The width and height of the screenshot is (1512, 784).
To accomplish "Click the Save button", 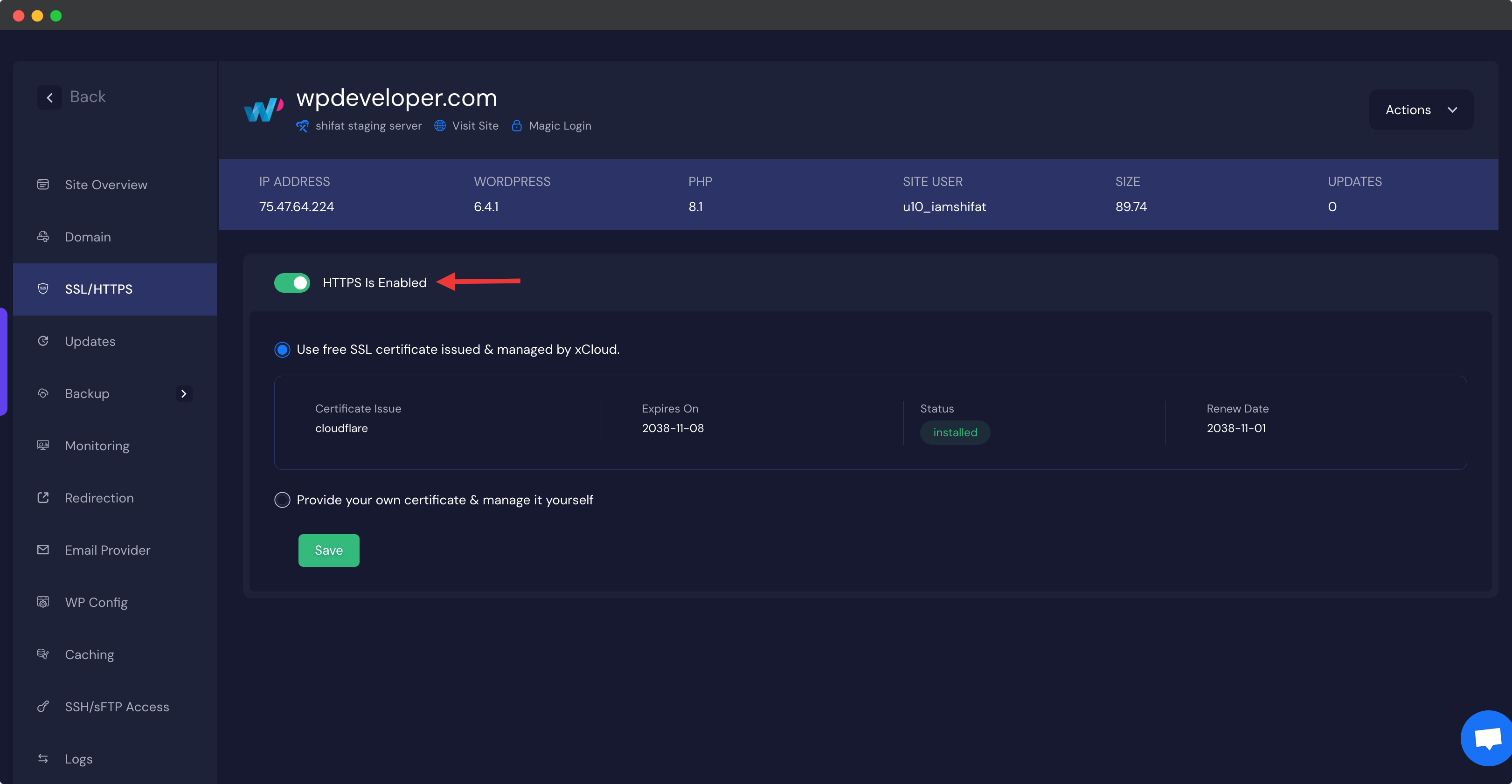I will 328,550.
